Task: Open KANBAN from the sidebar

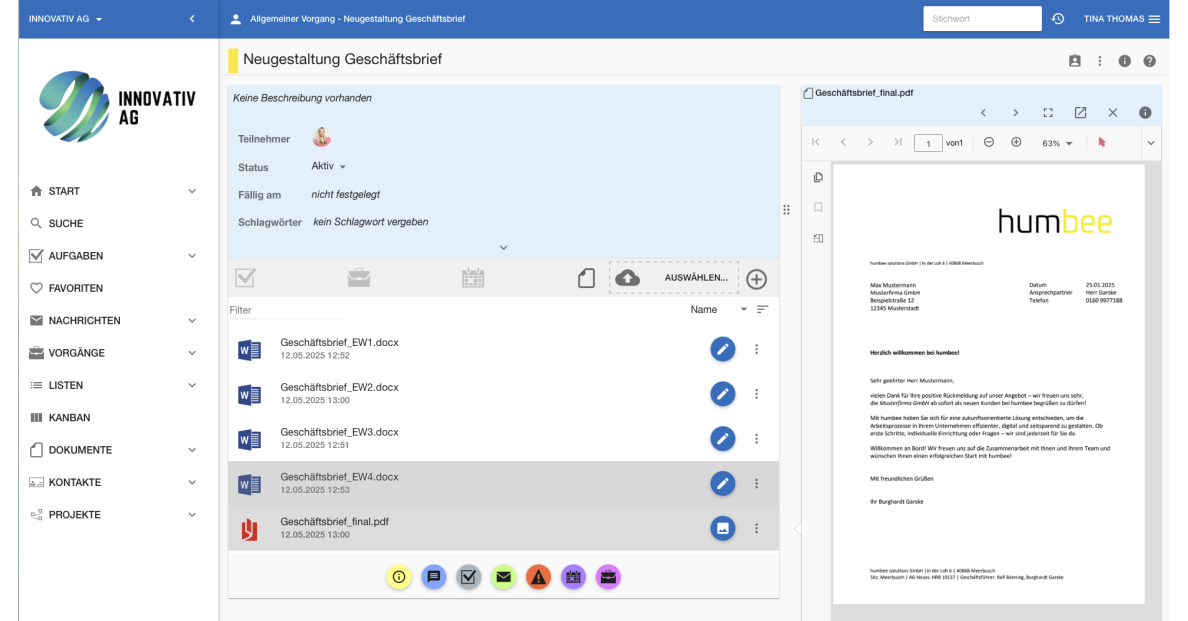Action: pyautogui.click(x=70, y=418)
